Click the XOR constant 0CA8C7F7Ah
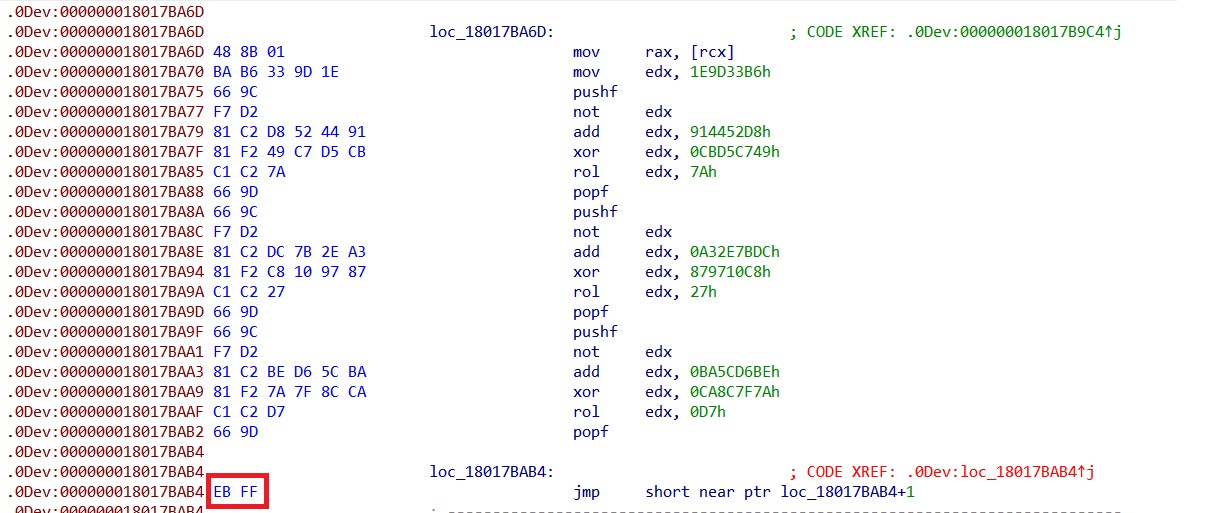This screenshot has width=1220, height=513. [x=735, y=392]
